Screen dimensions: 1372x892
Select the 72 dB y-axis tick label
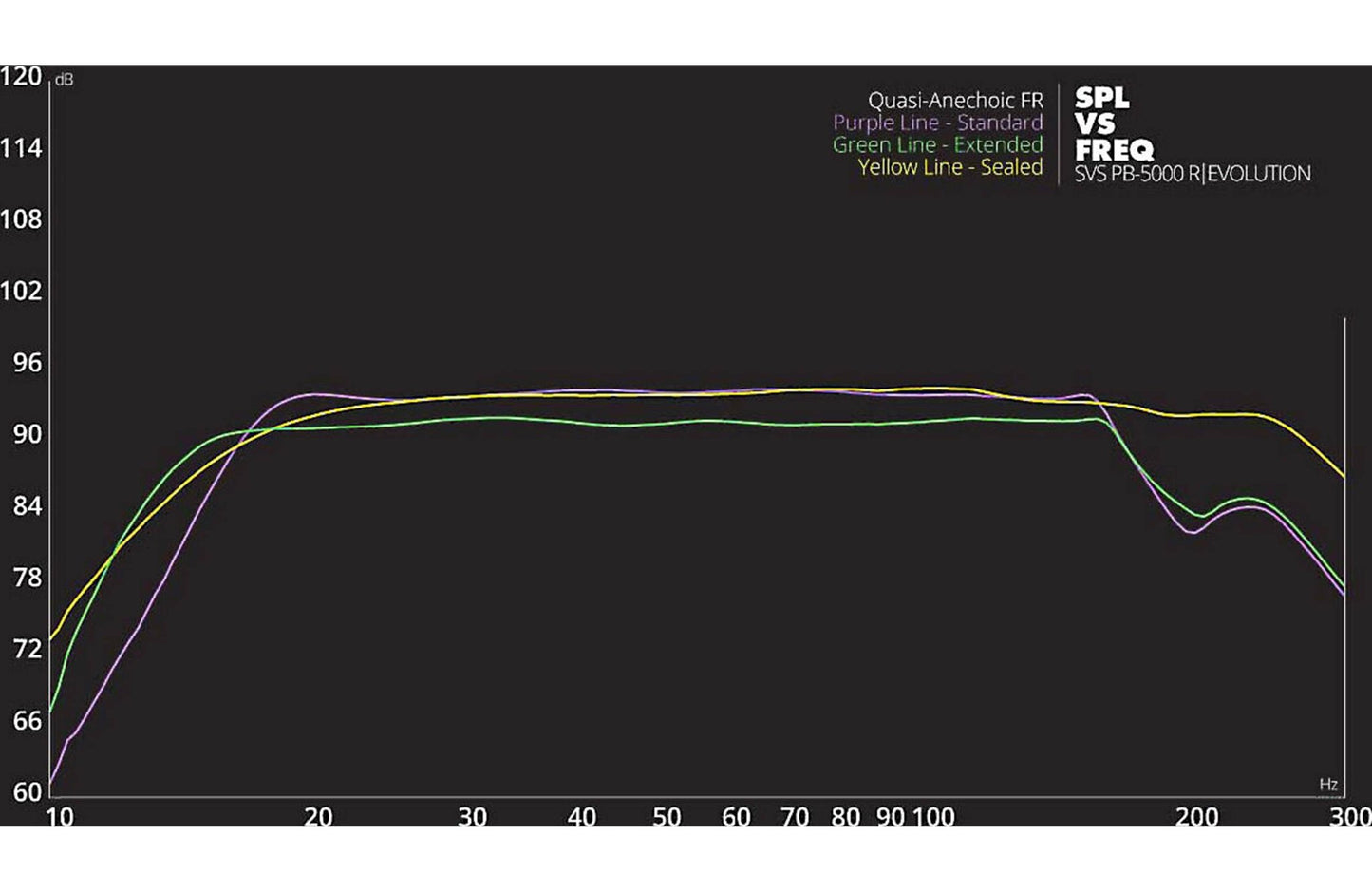coord(27,649)
